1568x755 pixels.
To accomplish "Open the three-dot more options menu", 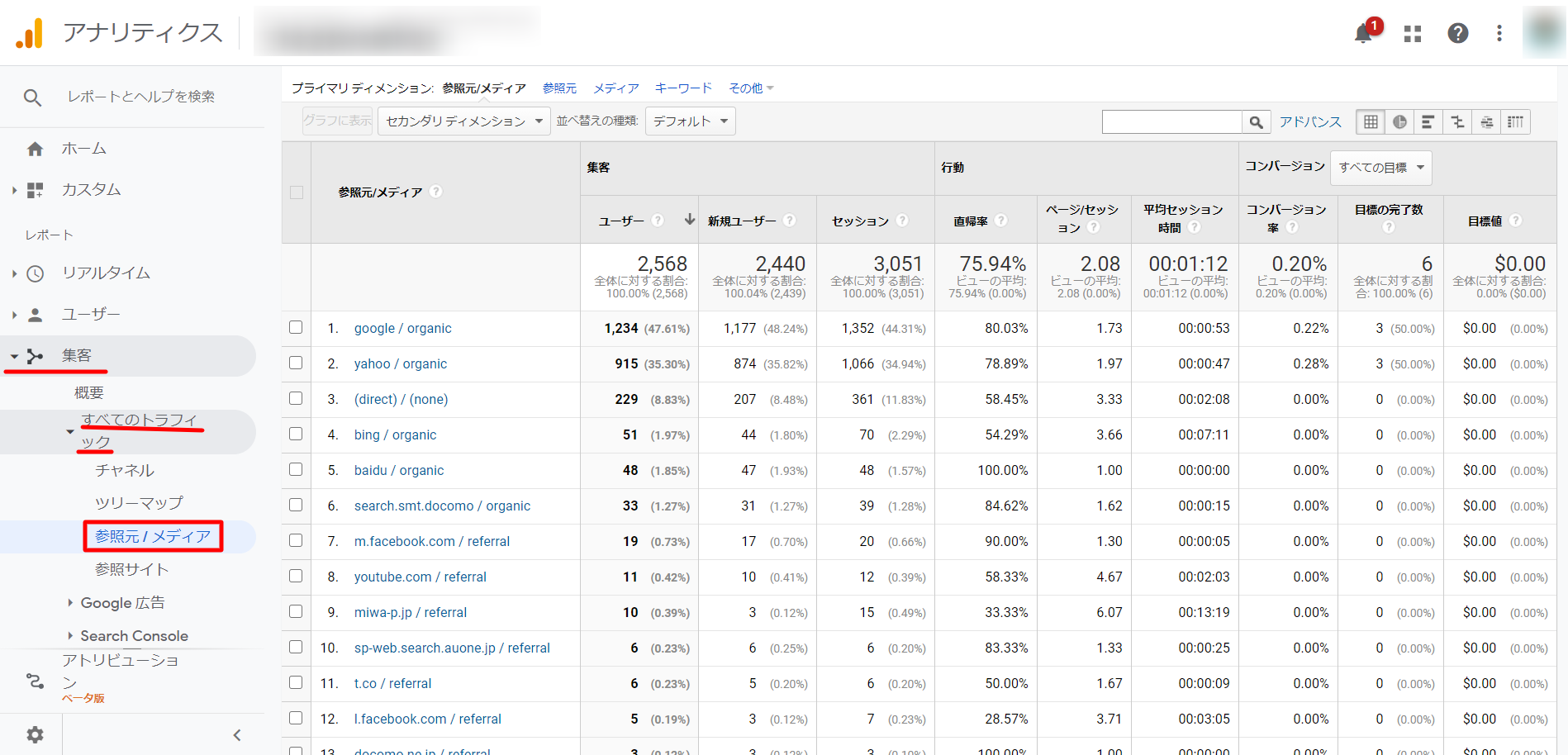I will pos(1499,33).
